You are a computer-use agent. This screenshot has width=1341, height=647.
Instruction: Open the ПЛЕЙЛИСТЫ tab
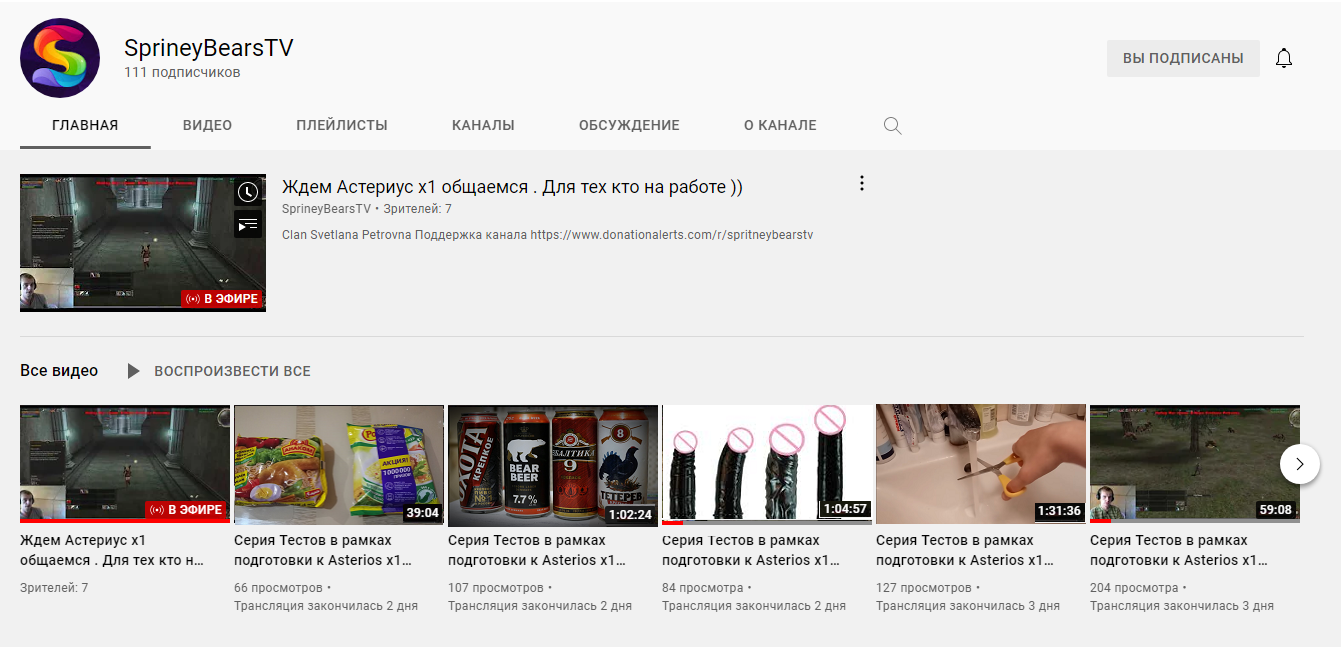coord(342,126)
